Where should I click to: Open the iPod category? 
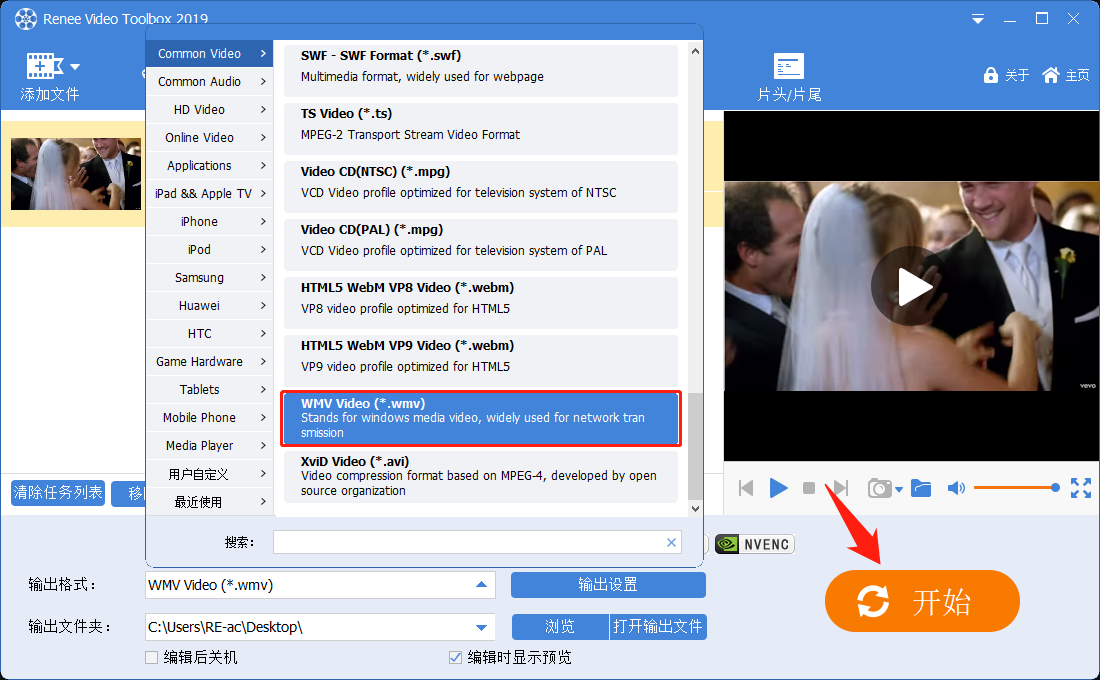(x=209, y=250)
